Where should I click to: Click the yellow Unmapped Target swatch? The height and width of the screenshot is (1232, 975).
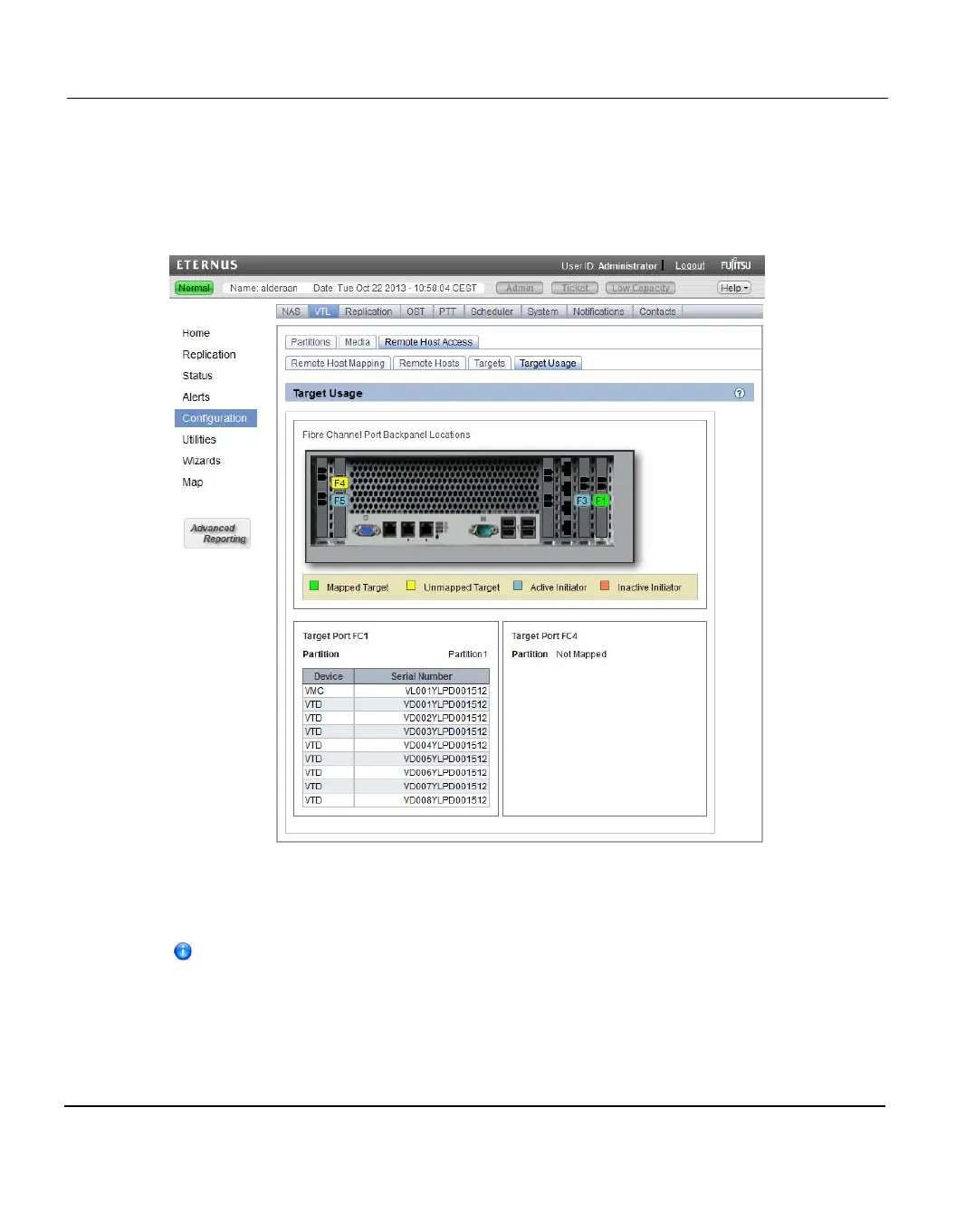coord(411,586)
